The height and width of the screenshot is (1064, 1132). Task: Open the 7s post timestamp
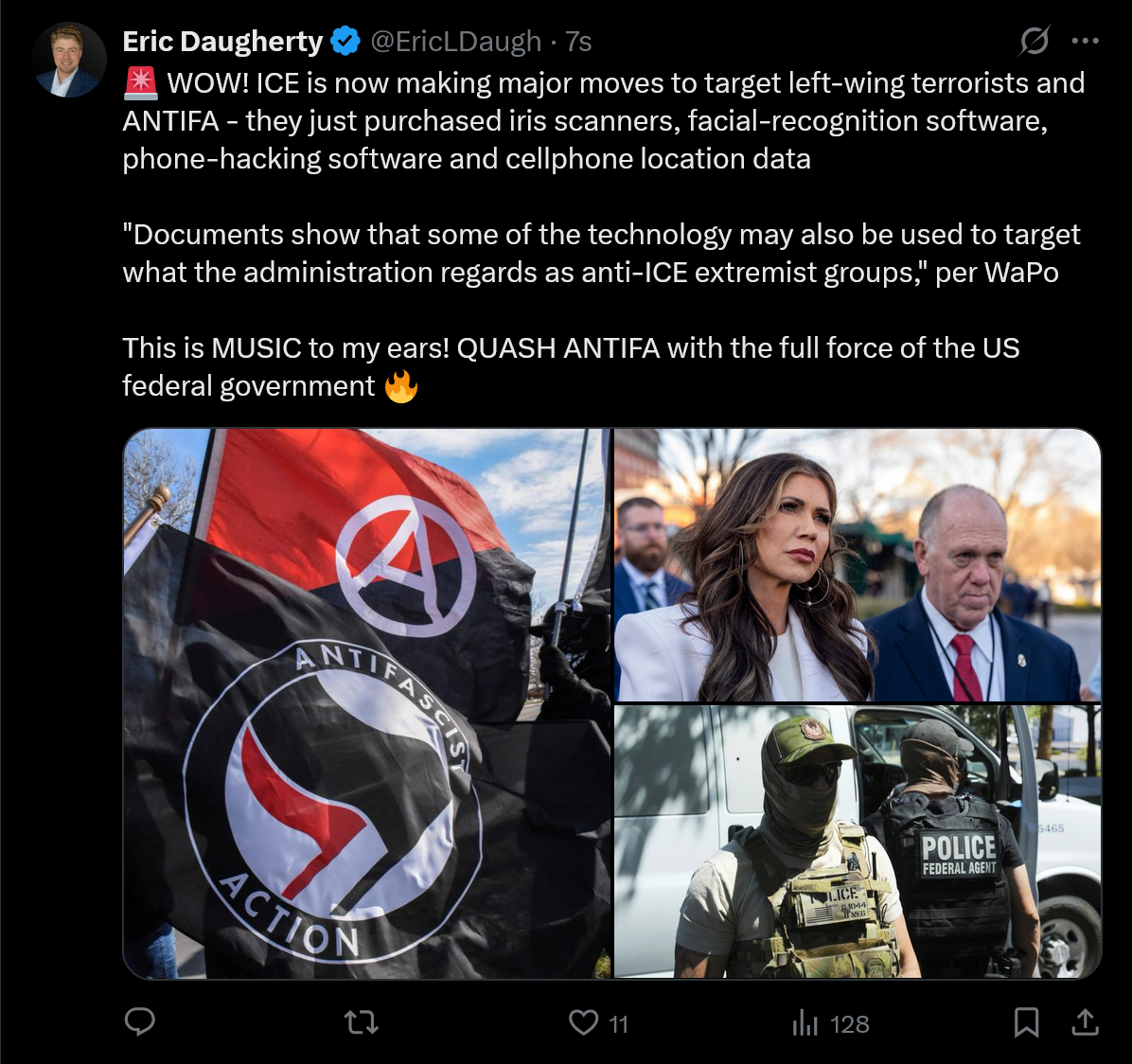click(x=578, y=41)
